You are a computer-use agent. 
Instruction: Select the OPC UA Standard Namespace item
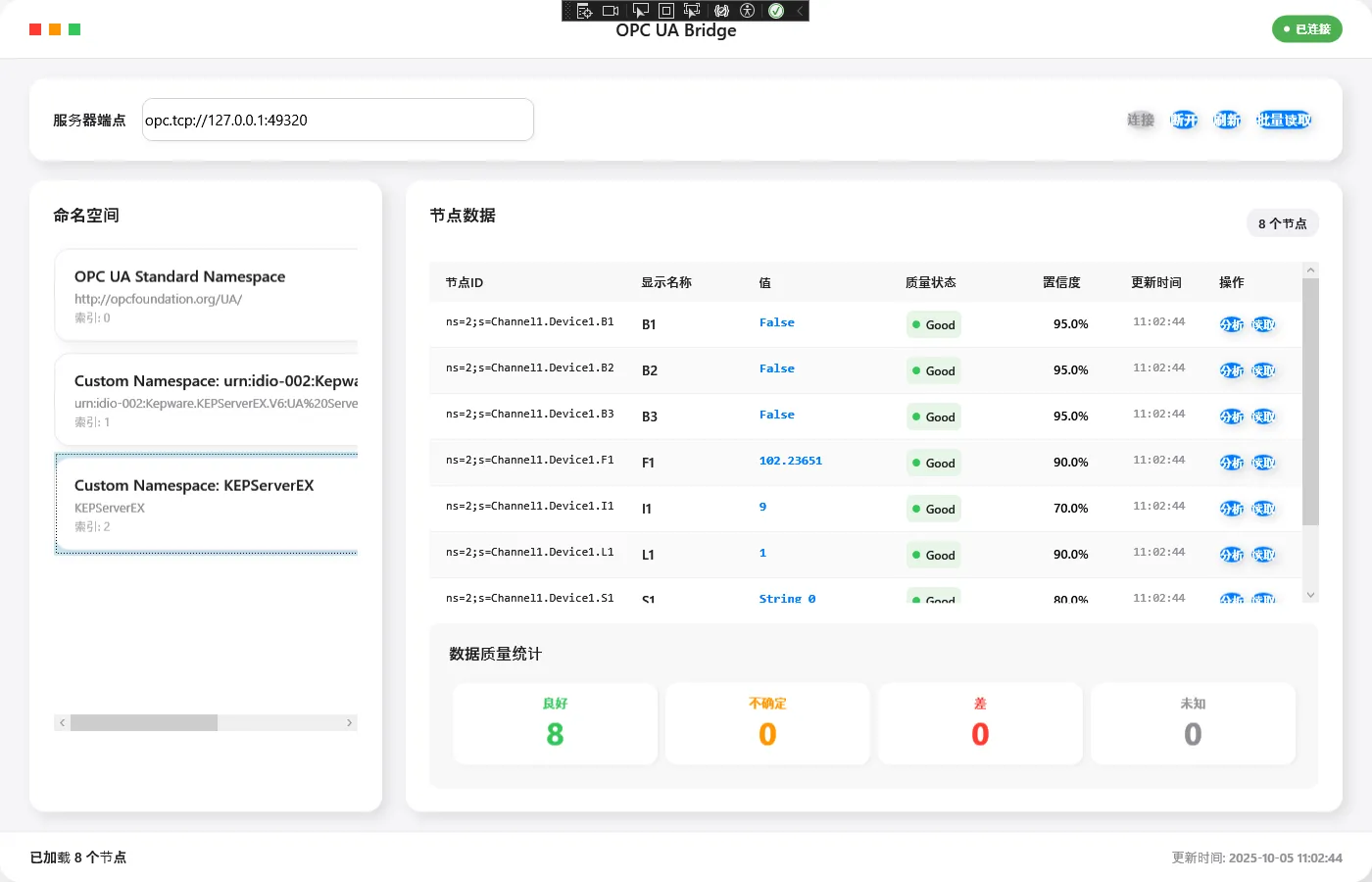click(206, 295)
